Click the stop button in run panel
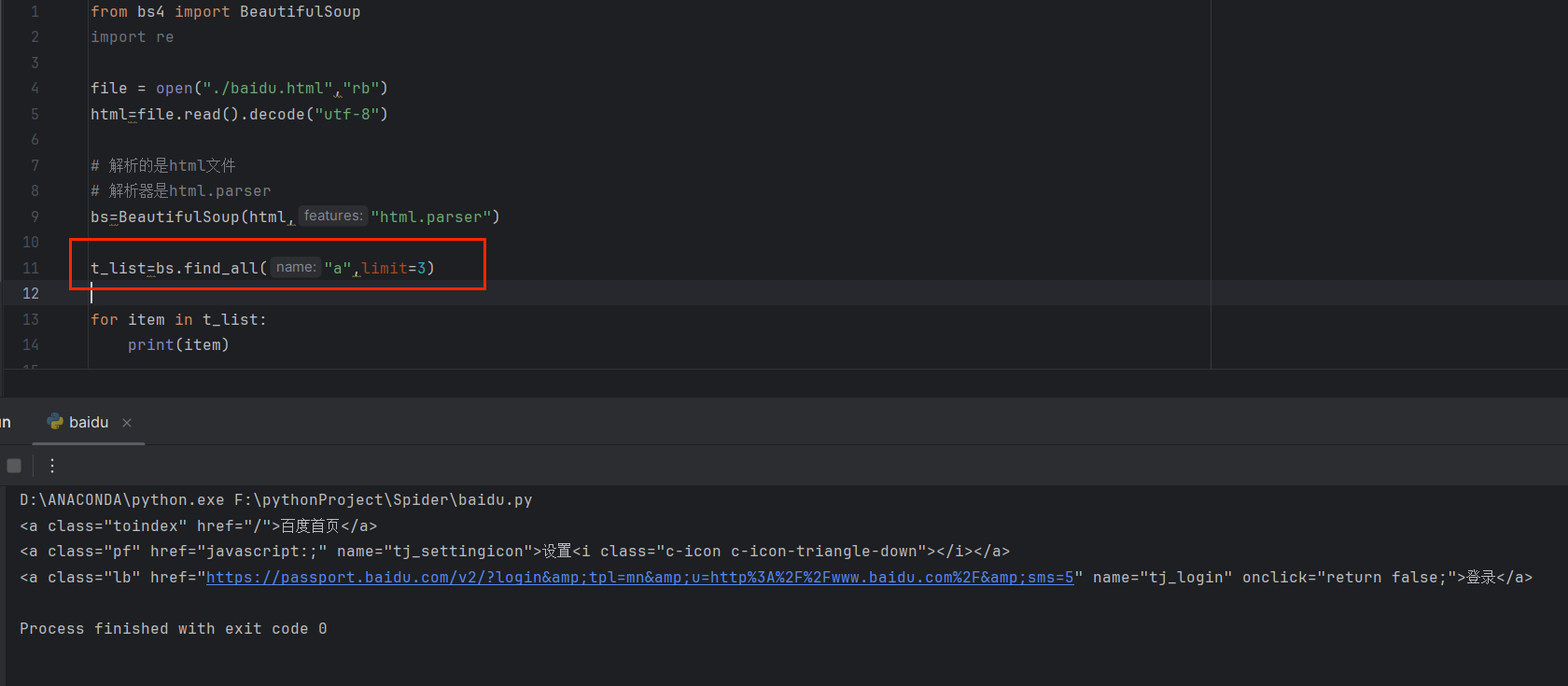 tap(14, 466)
